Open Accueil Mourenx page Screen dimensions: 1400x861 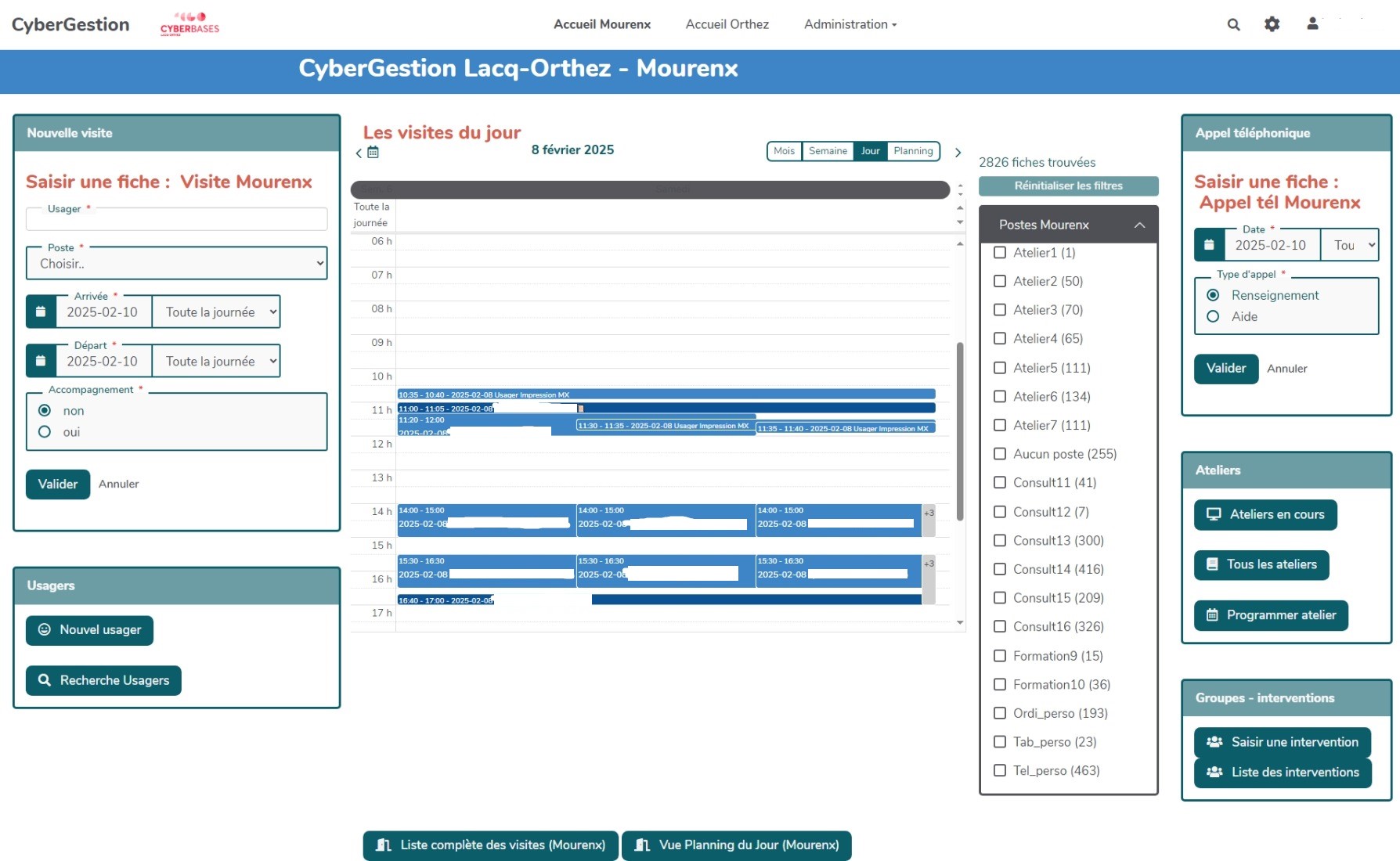click(x=602, y=24)
